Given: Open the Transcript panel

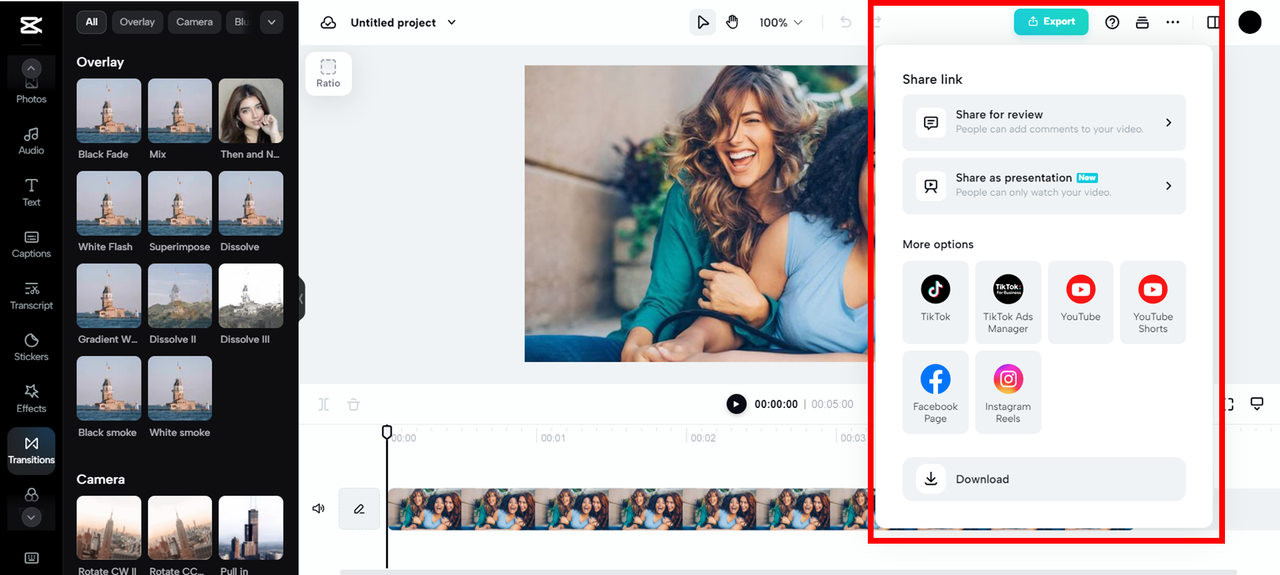Looking at the screenshot, I should (31, 296).
